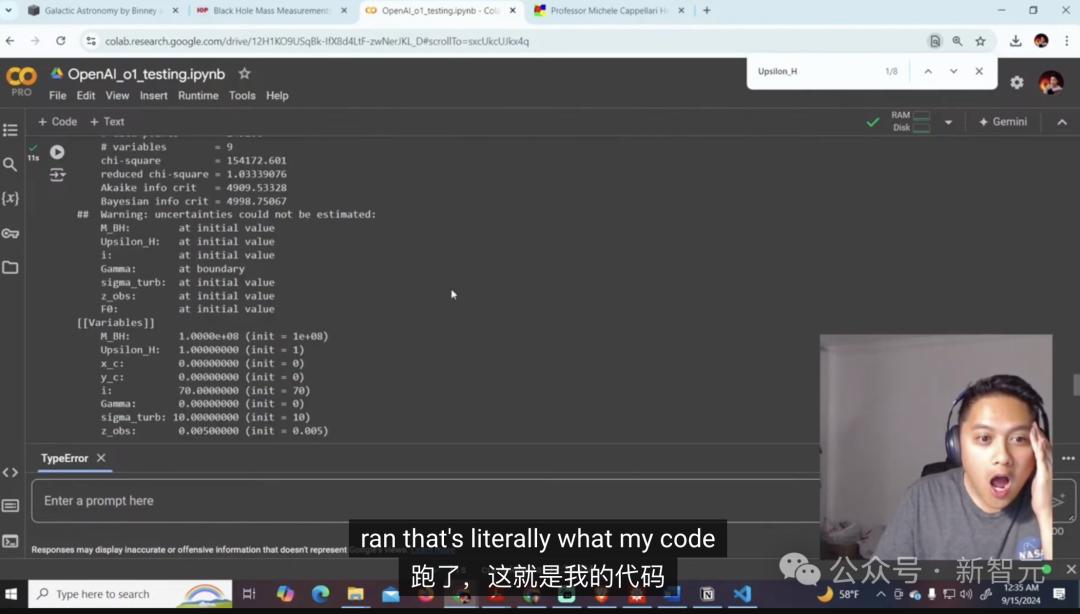Image resolution: width=1080 pixels, height=614 pixels.
Task: Go to next find result
Action: point(953,71)
